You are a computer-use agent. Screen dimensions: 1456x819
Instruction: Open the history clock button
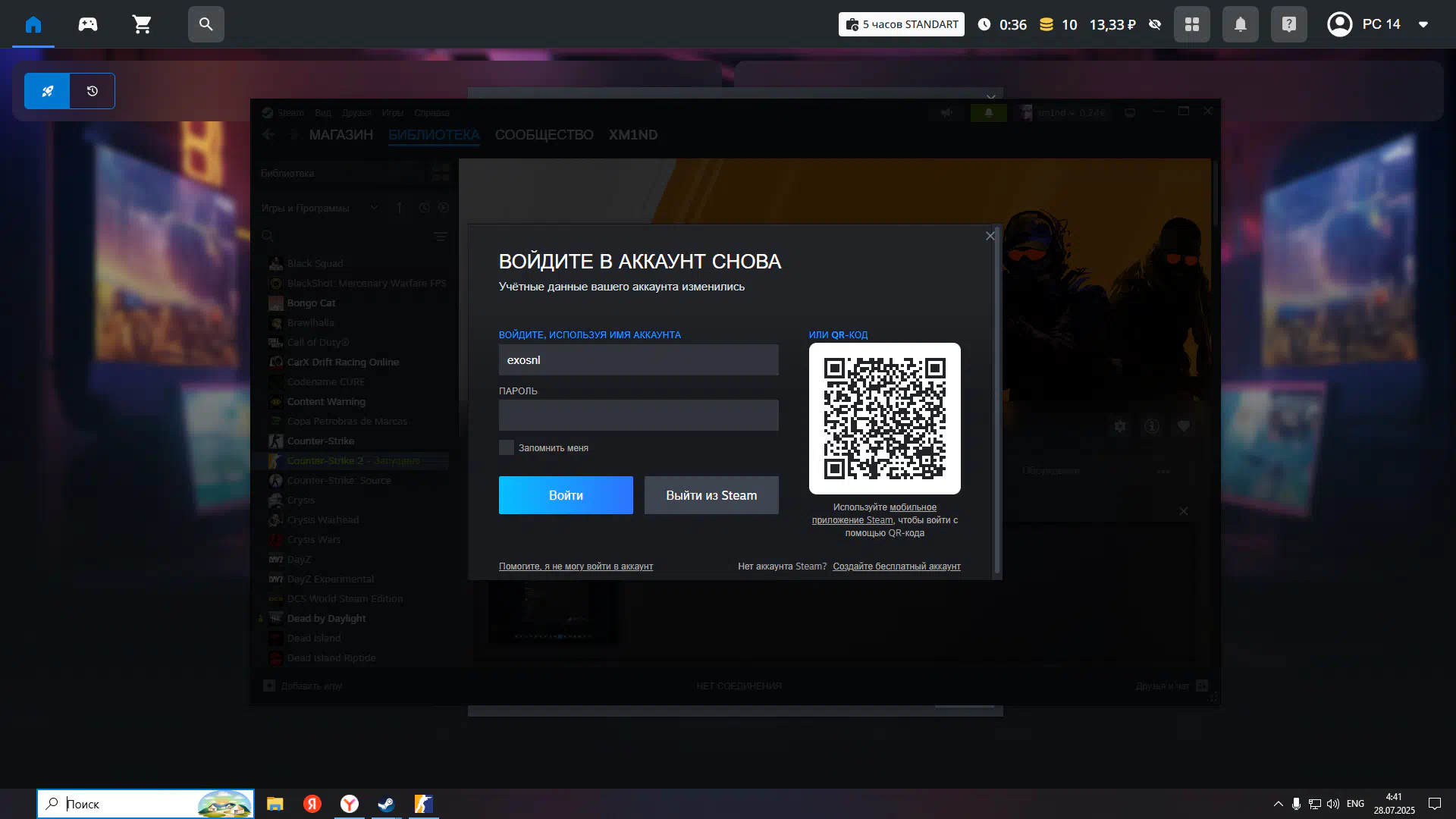(x=93, y=91)
